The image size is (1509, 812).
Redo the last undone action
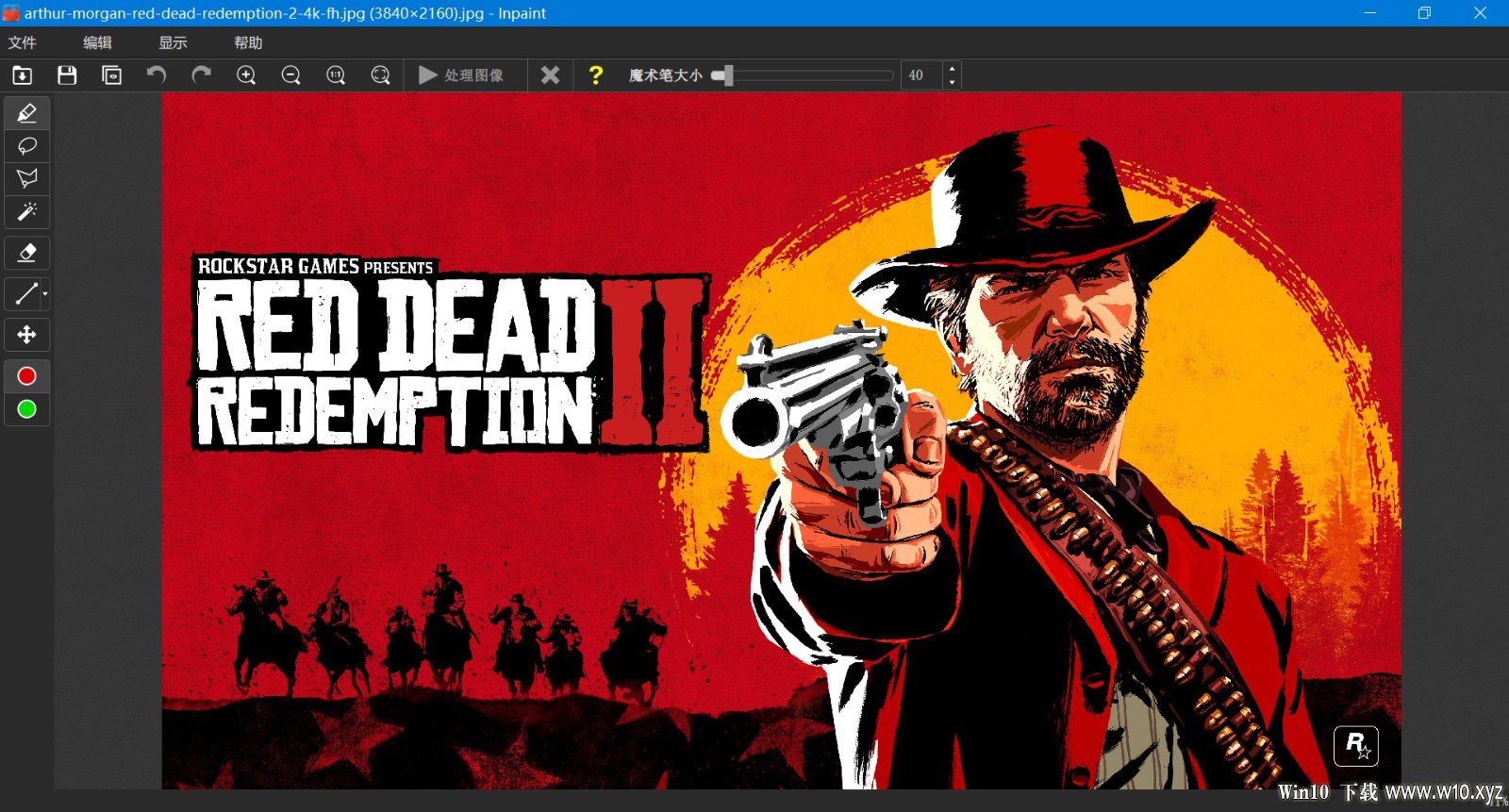tap(201, 75)
